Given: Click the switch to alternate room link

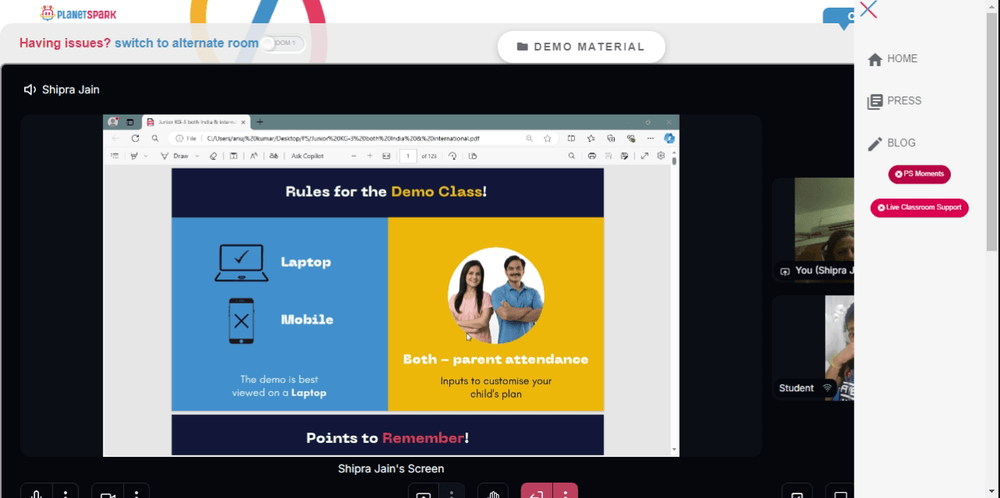Looking at the screenshot, I should coord(186,43).
